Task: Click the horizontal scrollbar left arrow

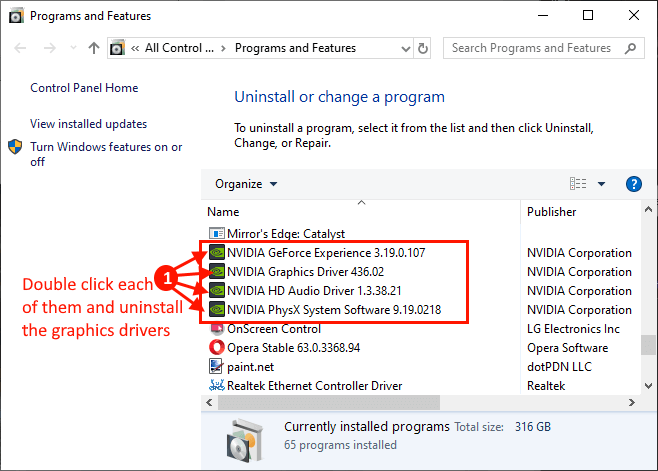Action: (x=209, y=403)
